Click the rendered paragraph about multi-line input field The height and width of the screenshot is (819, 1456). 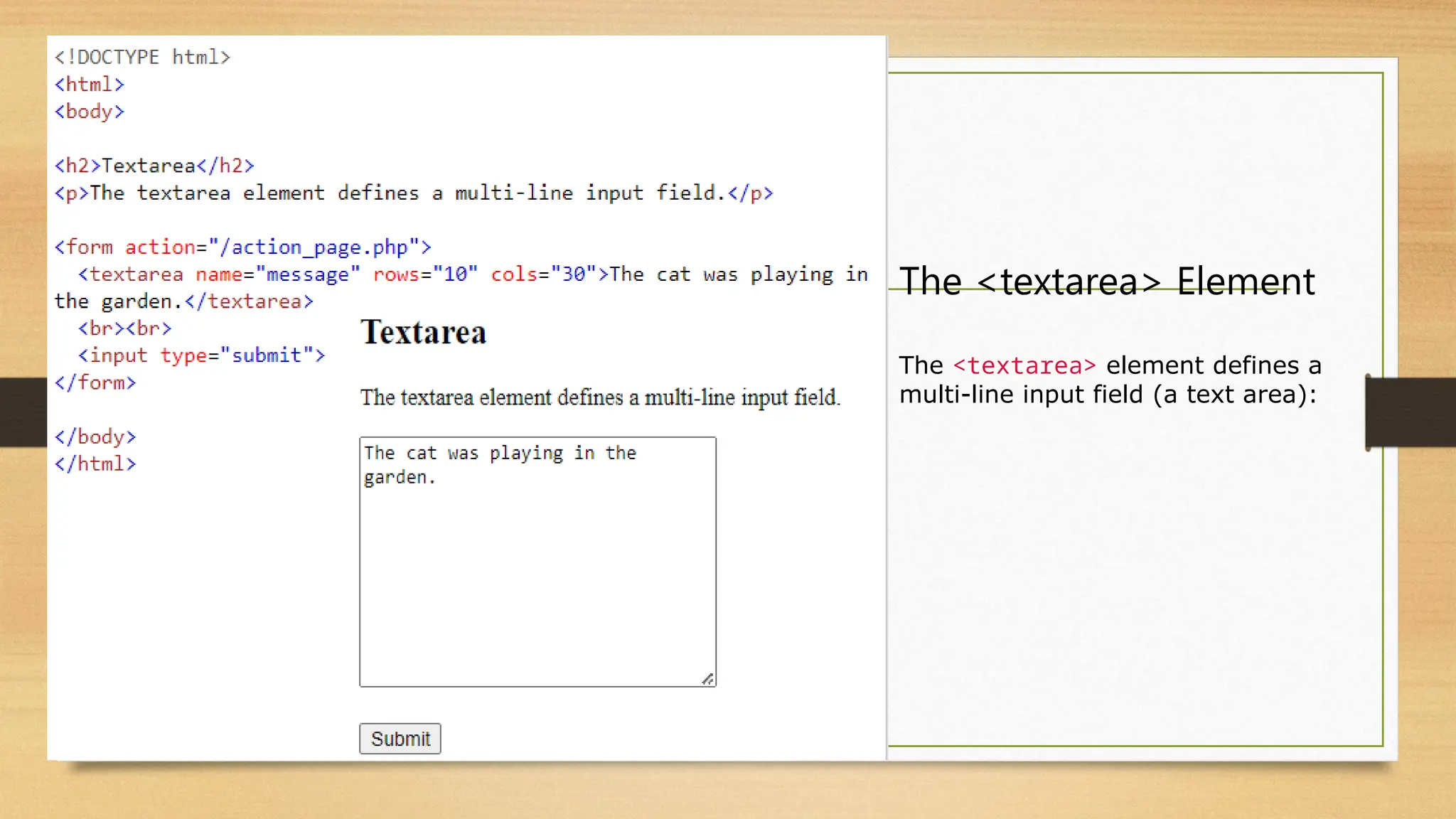pos(601,397)
